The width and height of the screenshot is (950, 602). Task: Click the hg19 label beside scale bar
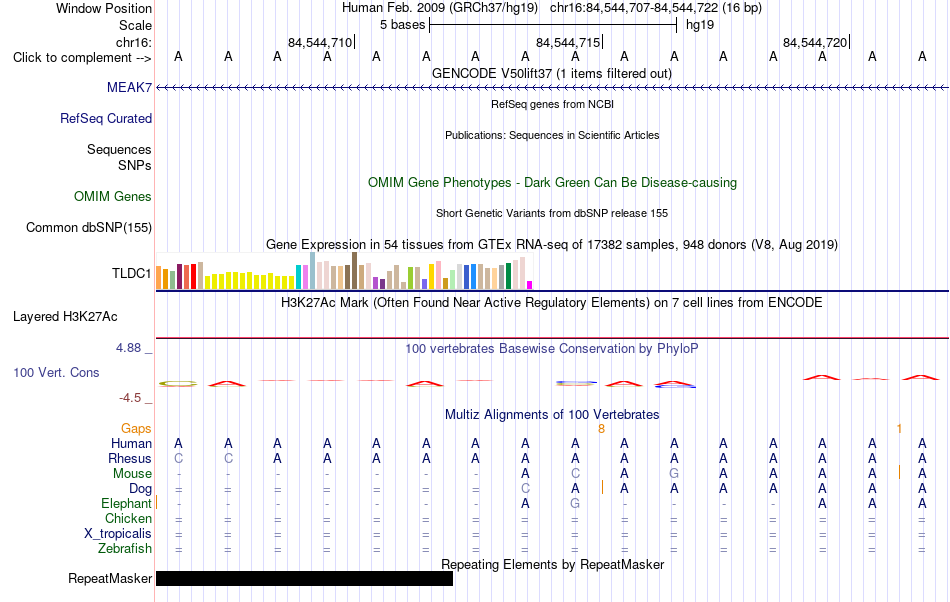(700, 25)
